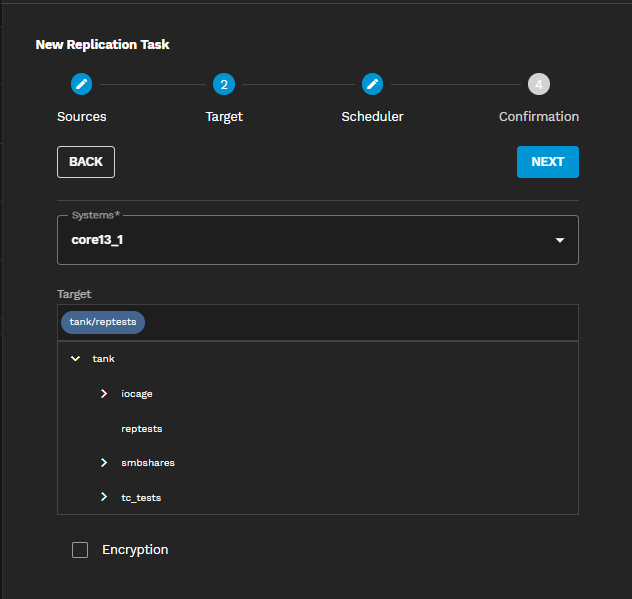Switch to the Scheduler step label
This screenshot has height=599, width=632.
(372, 117)
